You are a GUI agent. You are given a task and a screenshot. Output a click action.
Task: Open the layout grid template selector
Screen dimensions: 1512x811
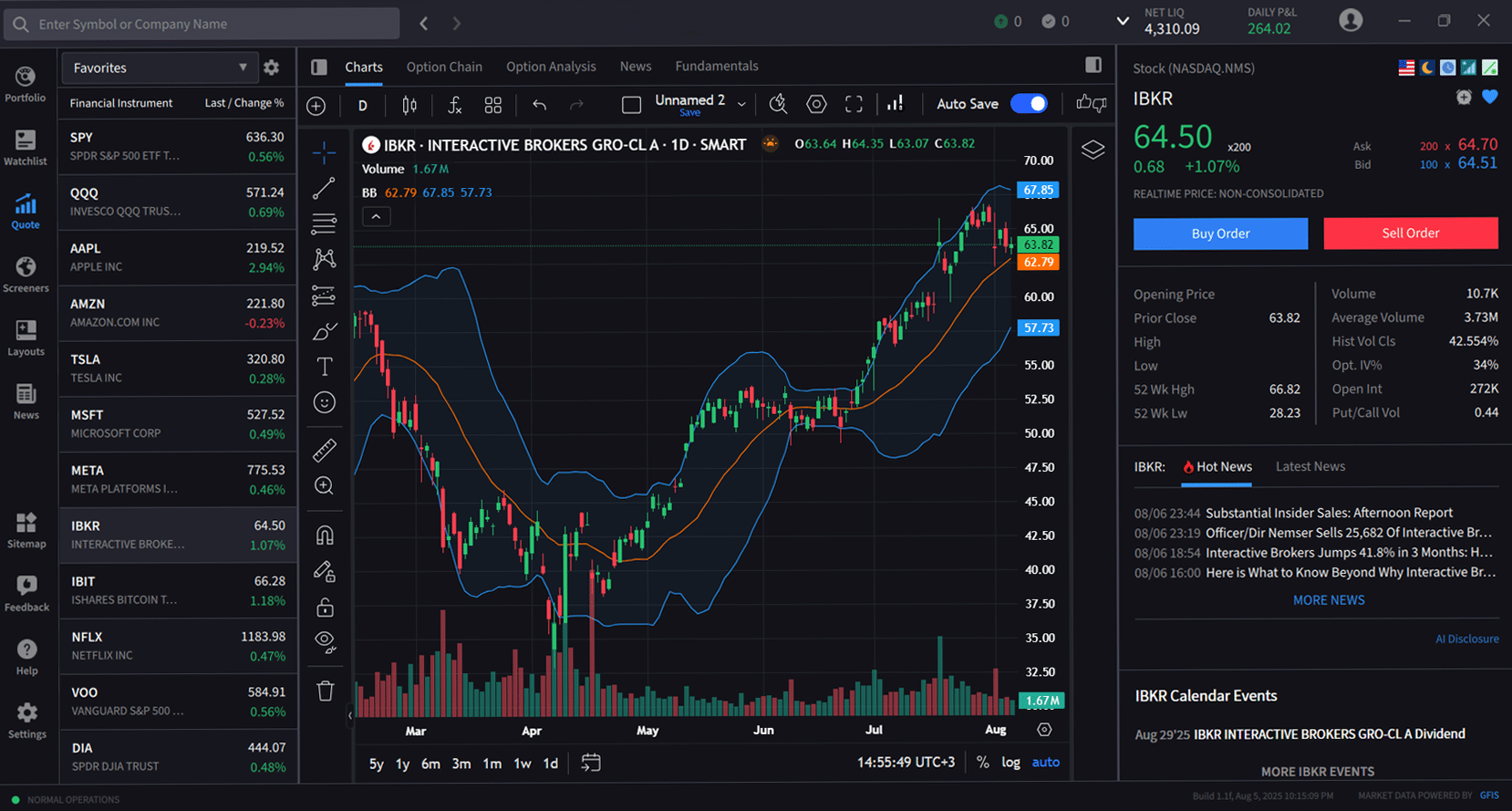click(x=492, y=106)
